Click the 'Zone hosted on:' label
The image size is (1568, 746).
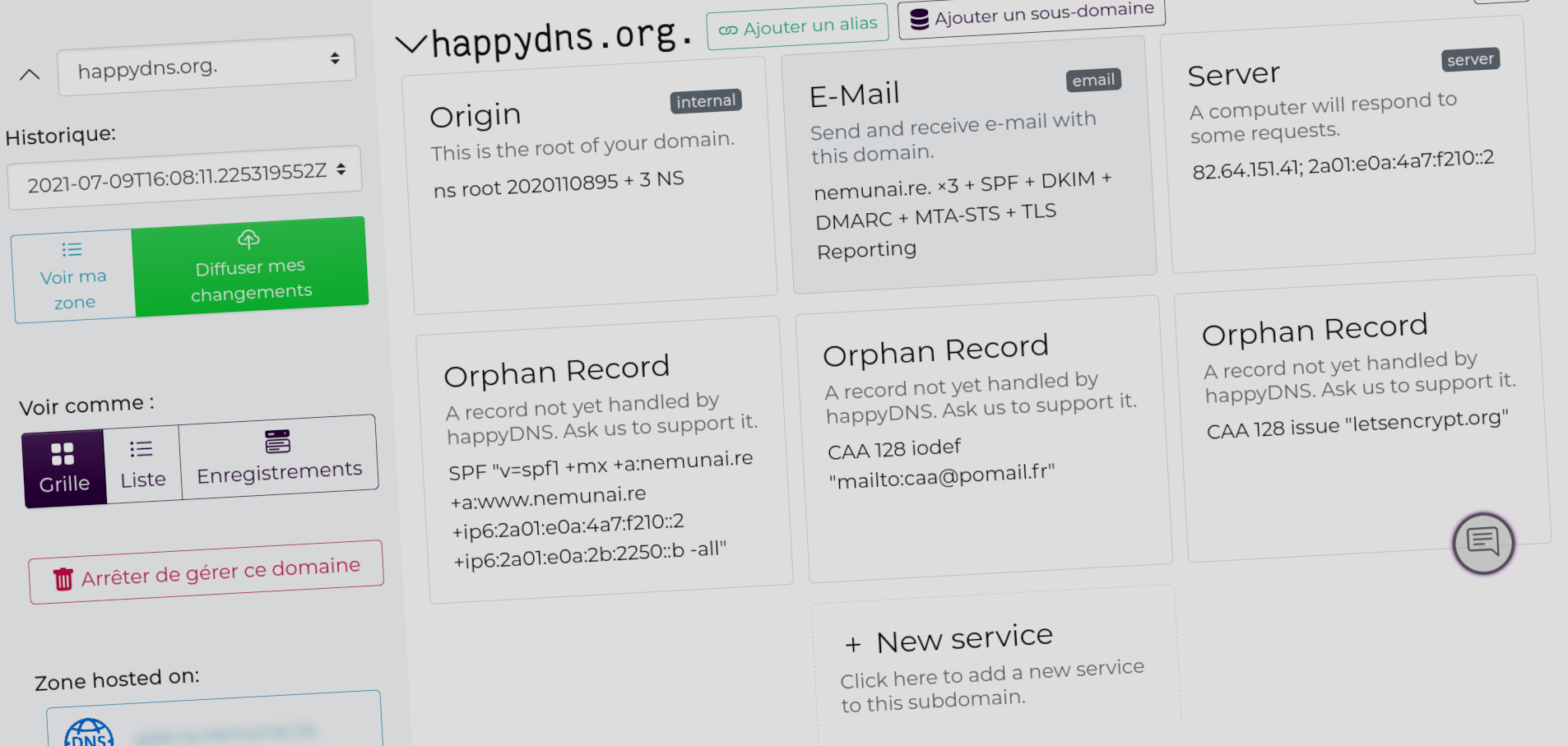pos(117,679)
